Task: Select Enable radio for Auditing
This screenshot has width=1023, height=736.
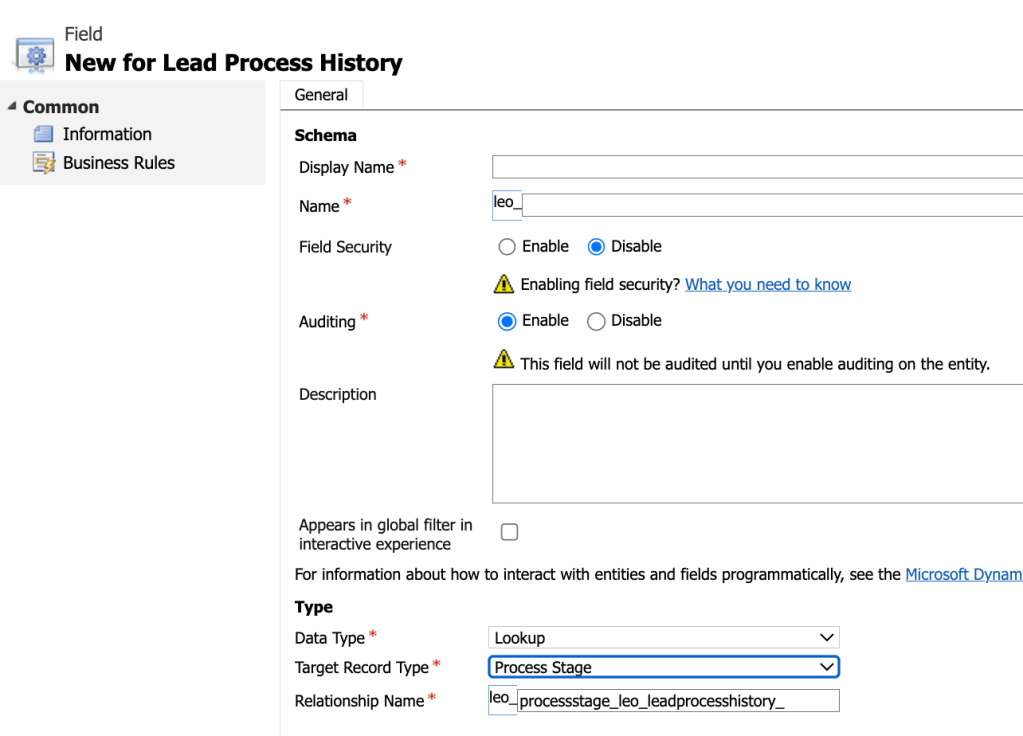Action: click(x=507, y=321)
